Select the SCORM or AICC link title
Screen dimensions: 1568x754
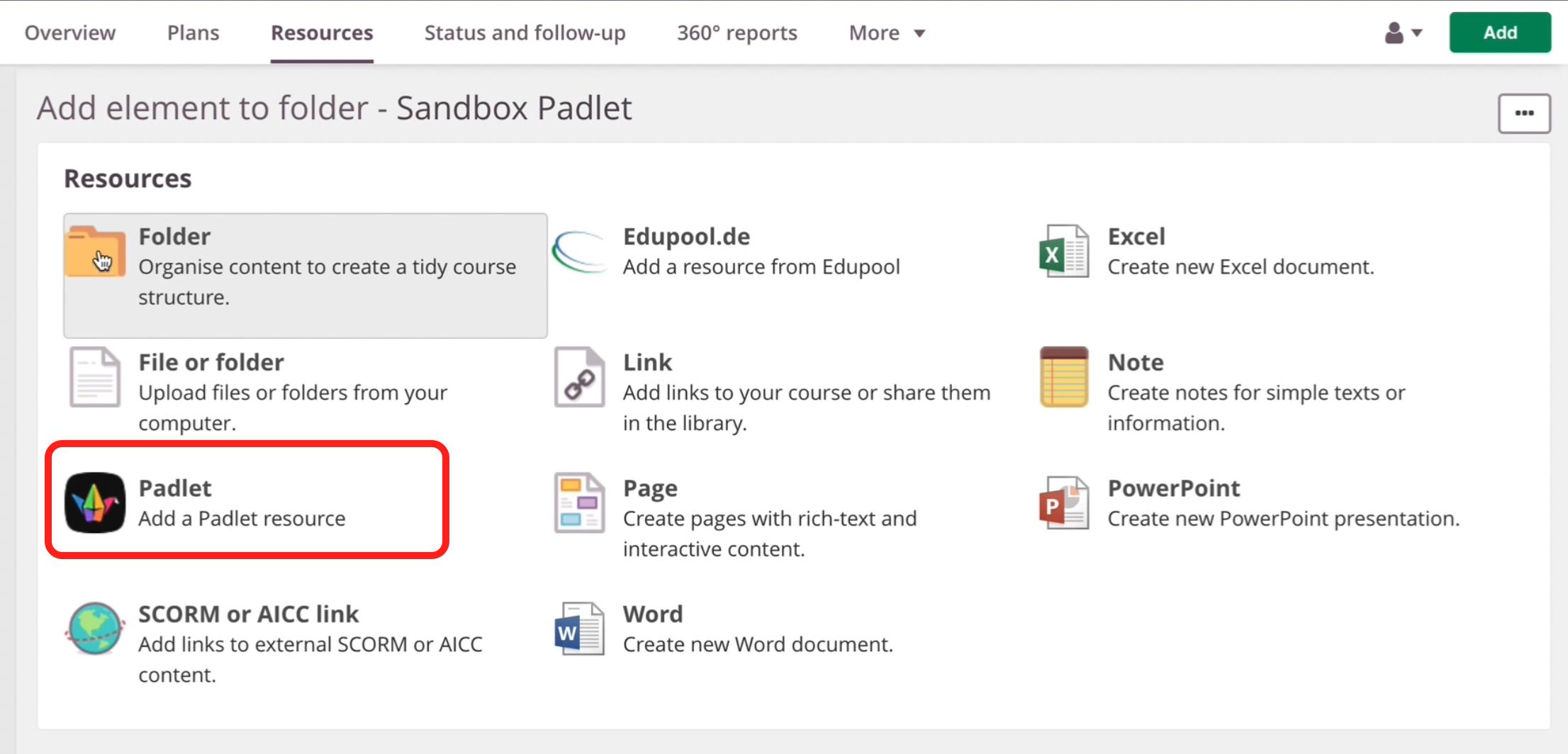249,614
